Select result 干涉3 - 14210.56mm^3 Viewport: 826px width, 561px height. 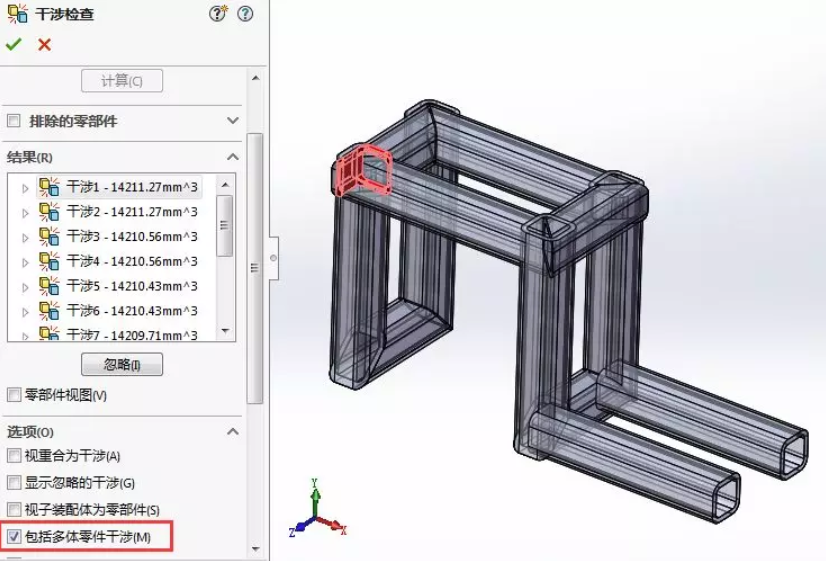(132, 237)
